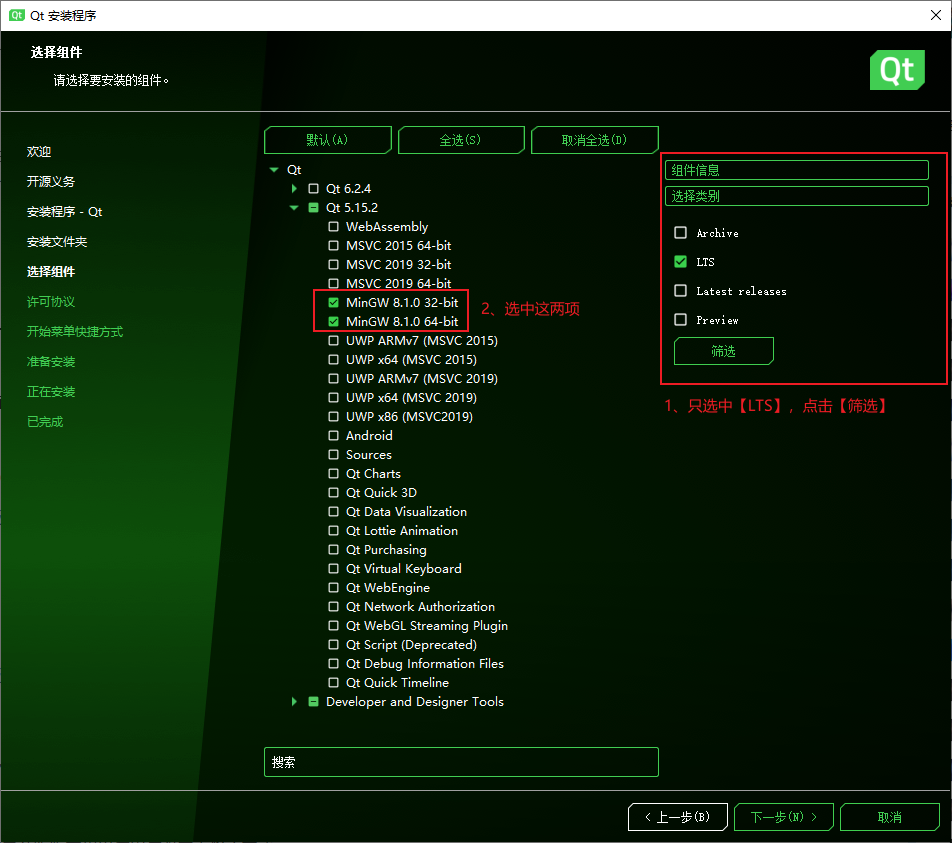The width and height of the screenshot is (952, 843).
Task: Click the 搜索 search input field
Action: point(461,762)
